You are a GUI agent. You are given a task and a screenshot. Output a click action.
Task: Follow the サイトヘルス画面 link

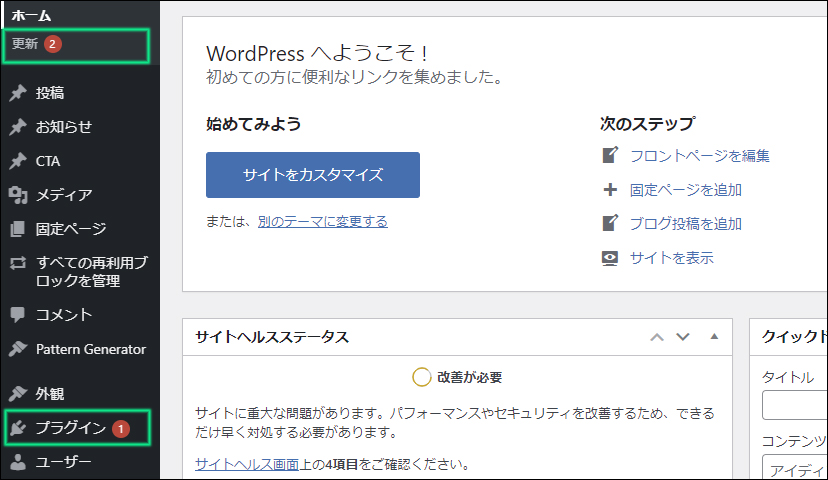(x=246, y=464)
